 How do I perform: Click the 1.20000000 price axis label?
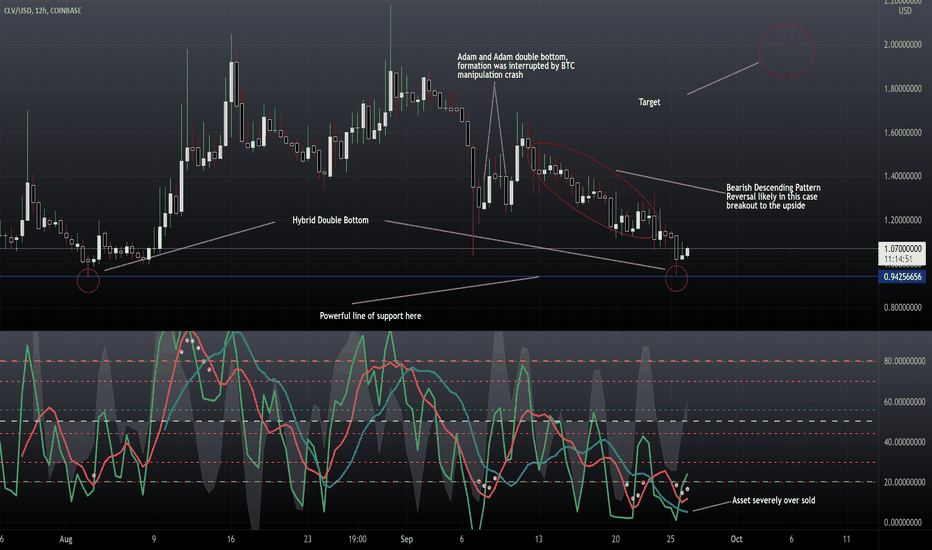pyautogui.click(x=902, y=220)
